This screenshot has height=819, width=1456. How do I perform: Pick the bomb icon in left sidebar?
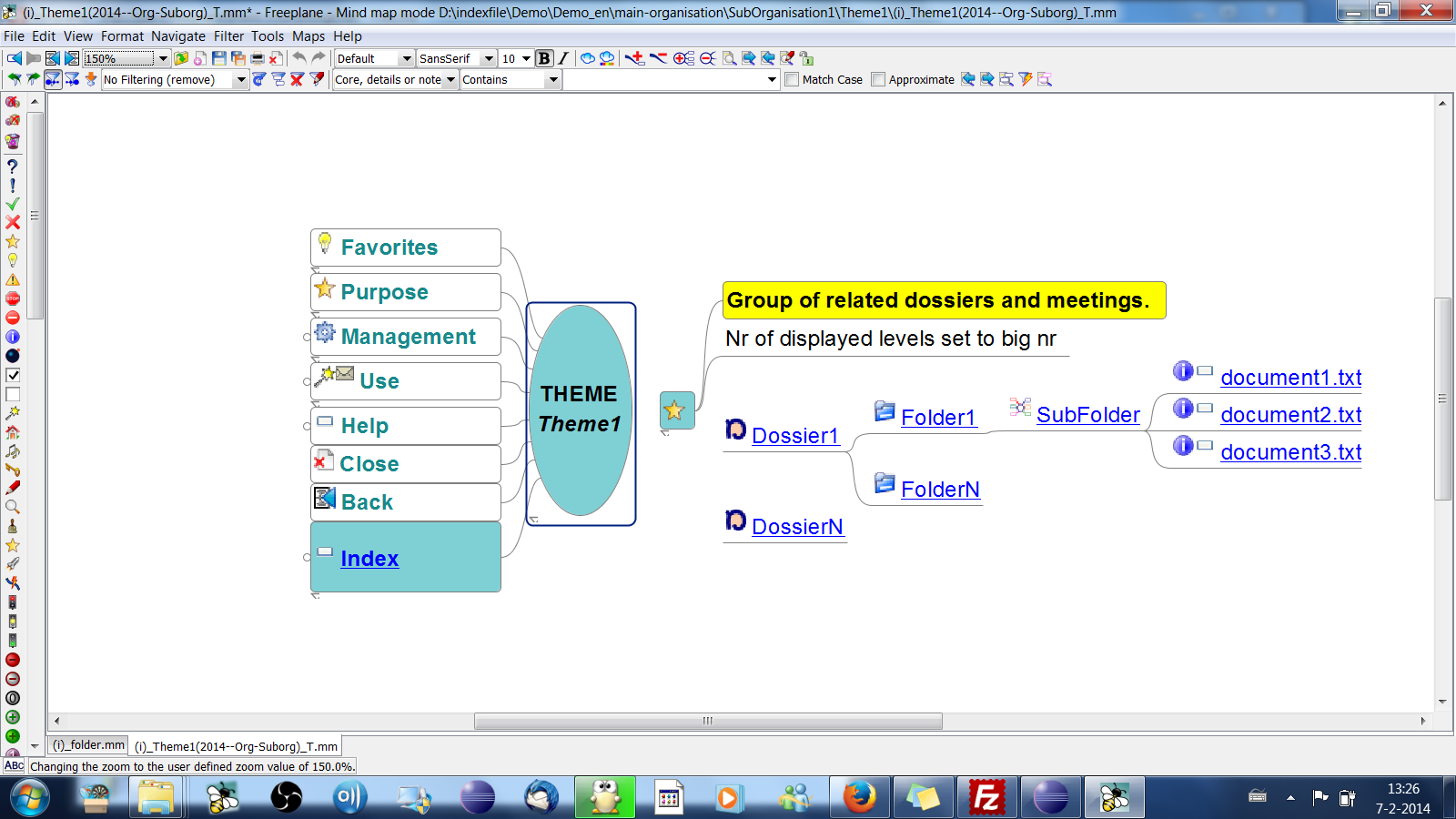(13, 356)
